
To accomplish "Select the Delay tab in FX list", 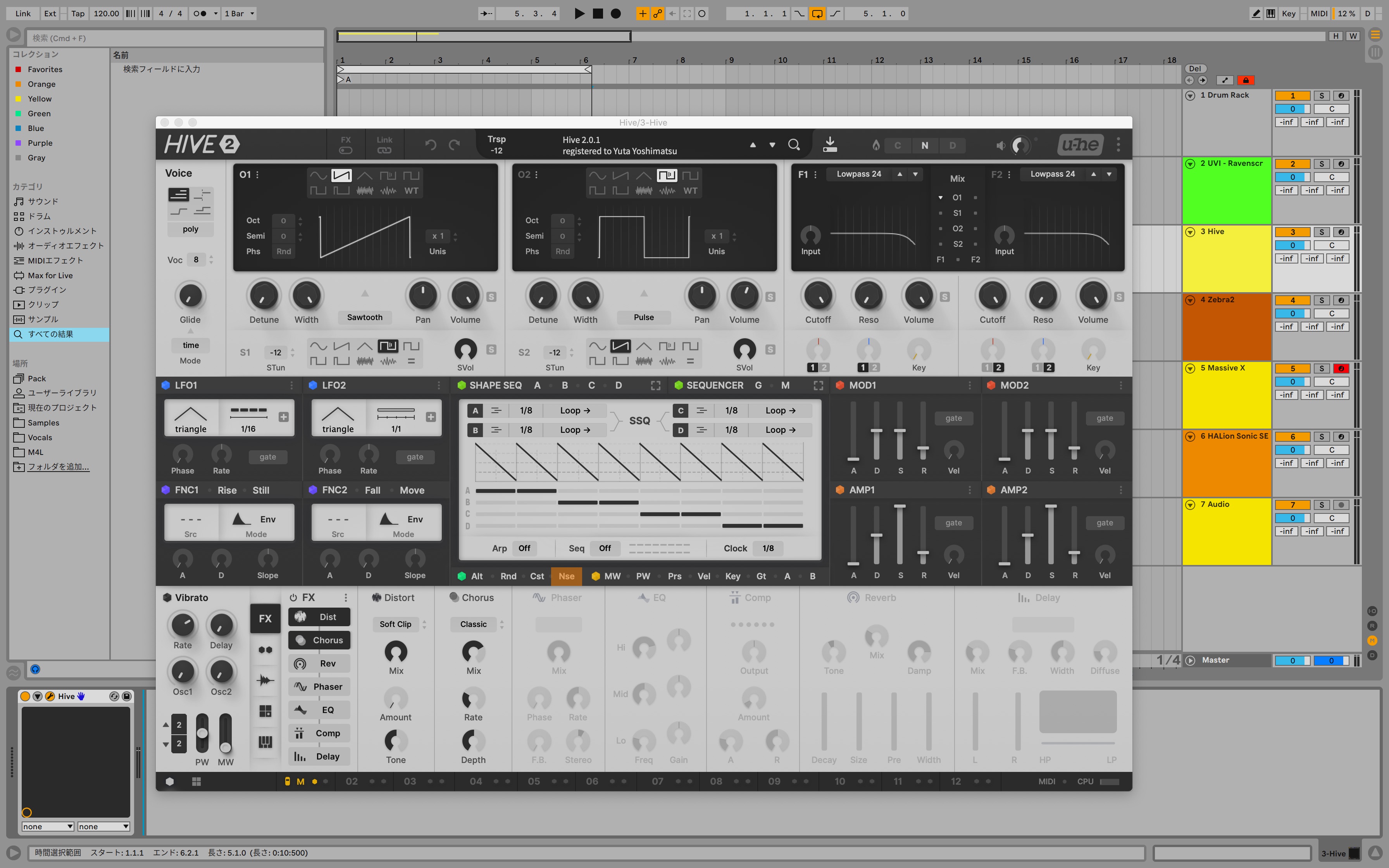I will coord(319,757).
